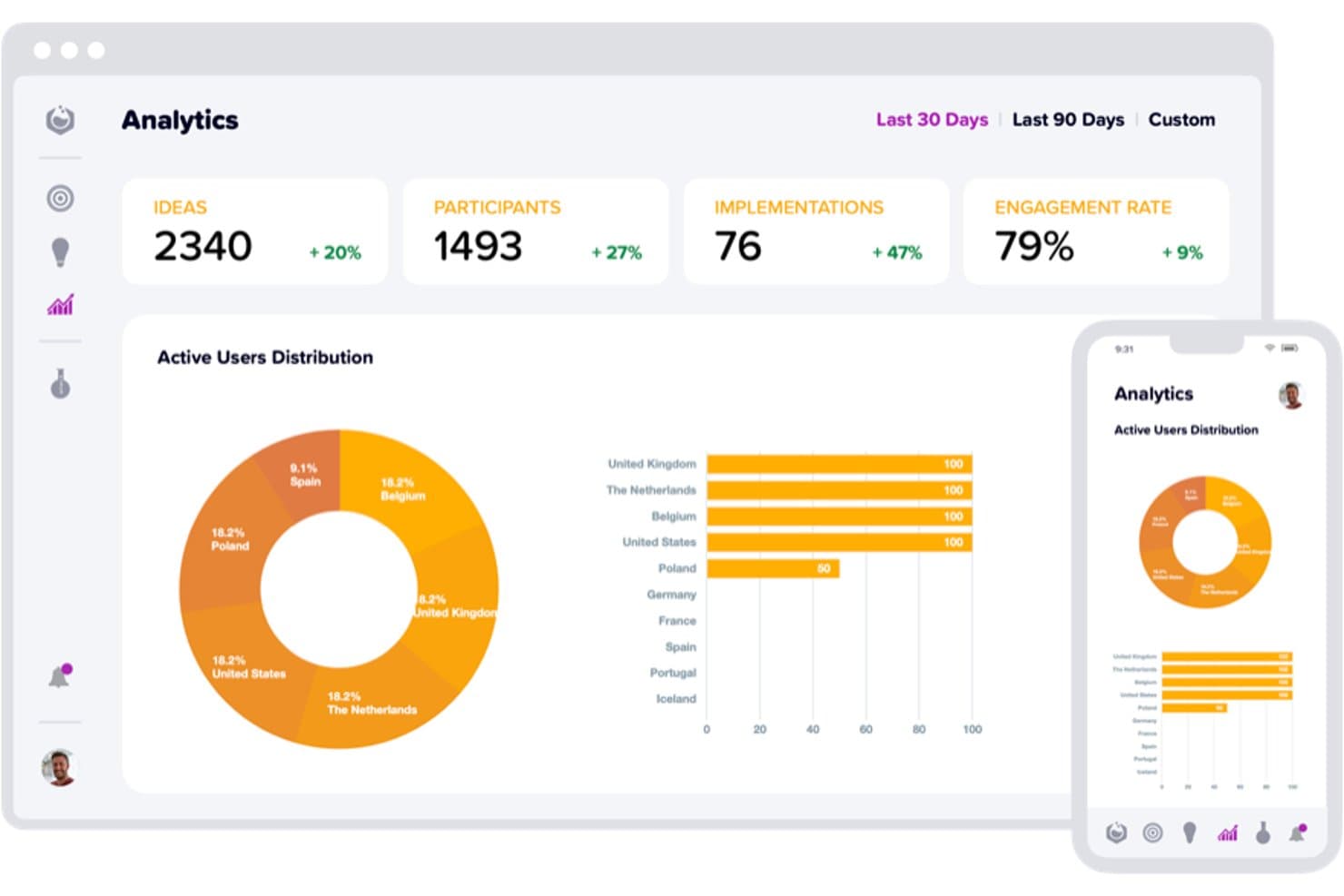Open the analytics chart icon in sidebar

tap(60, 305)
